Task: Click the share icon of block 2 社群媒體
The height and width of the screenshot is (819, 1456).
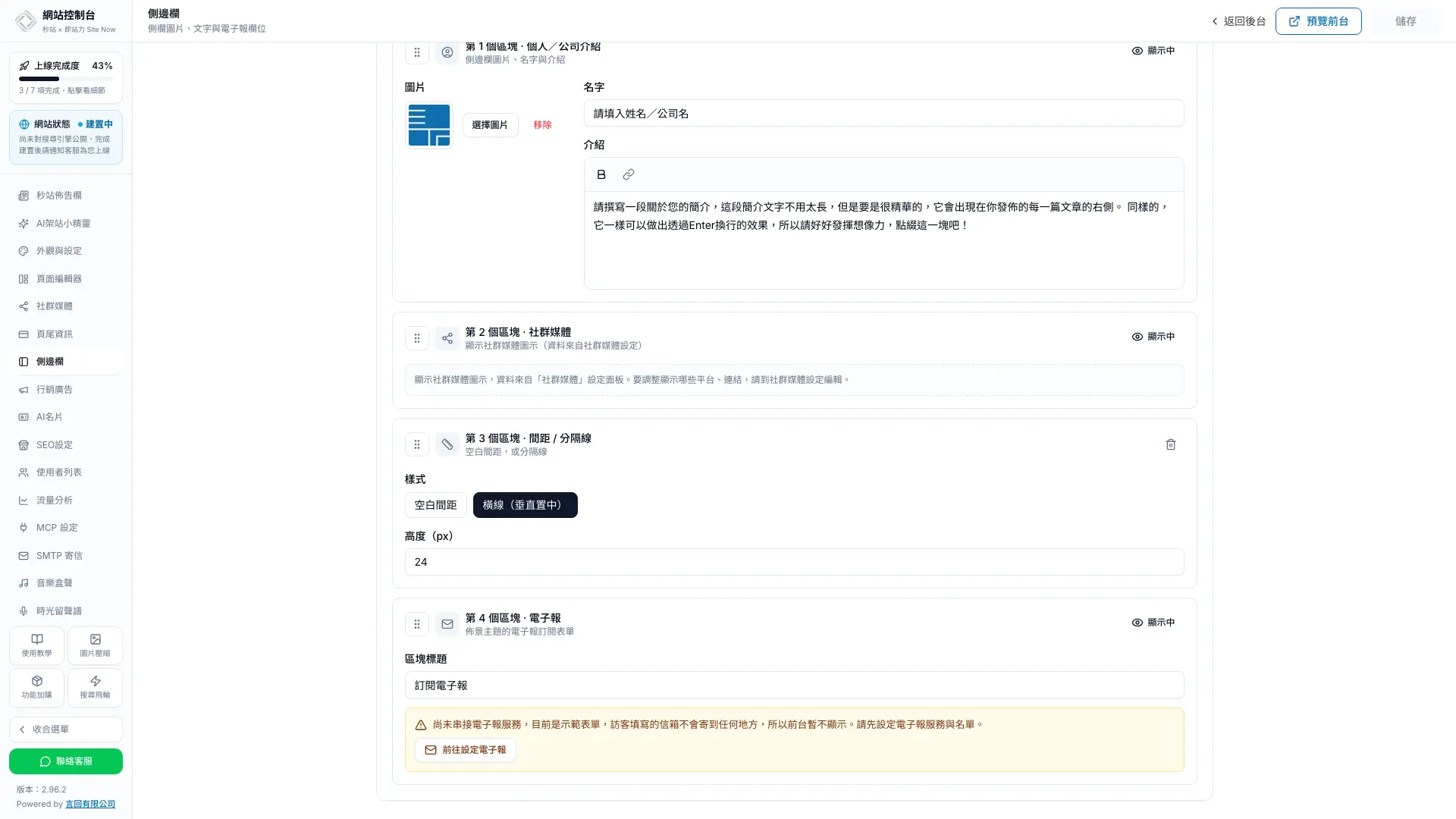Action: (x=447, y=338)
